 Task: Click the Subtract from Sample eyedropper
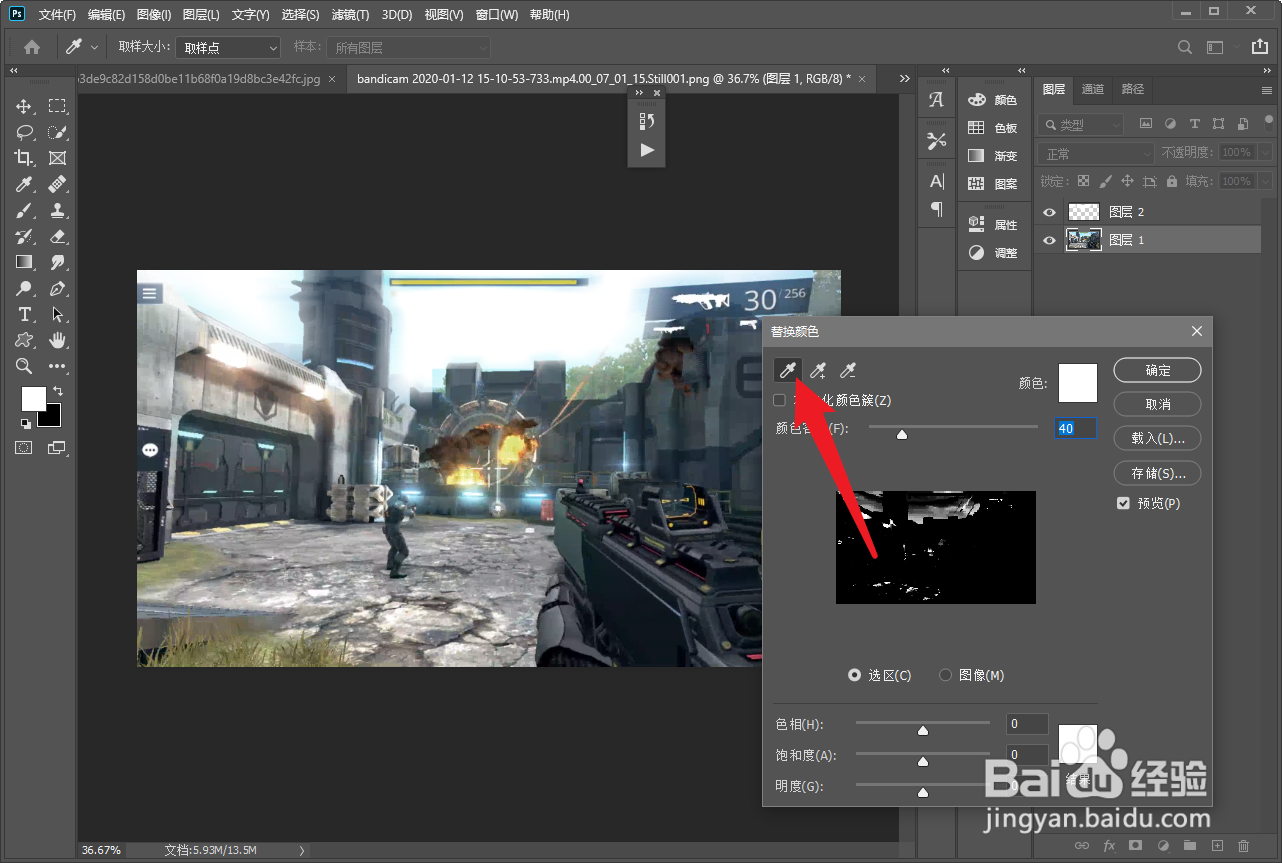[848, 372]
